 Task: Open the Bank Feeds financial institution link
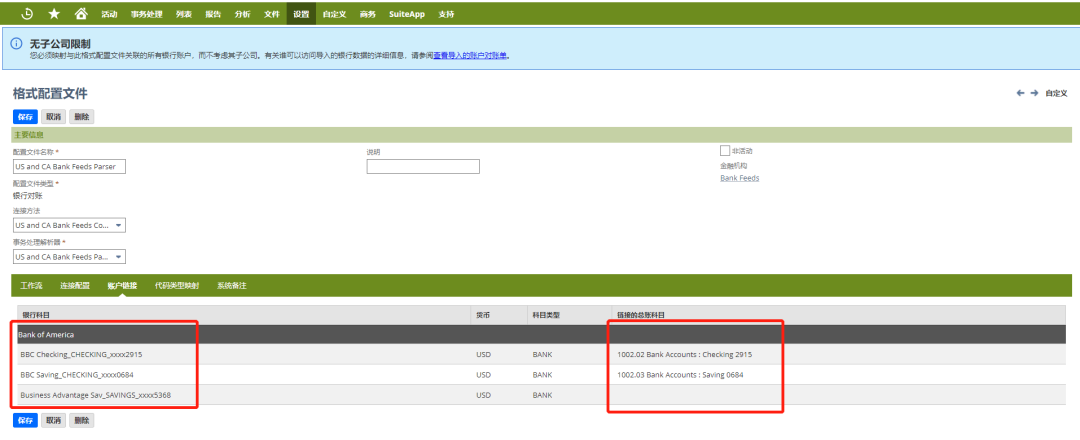740,178
